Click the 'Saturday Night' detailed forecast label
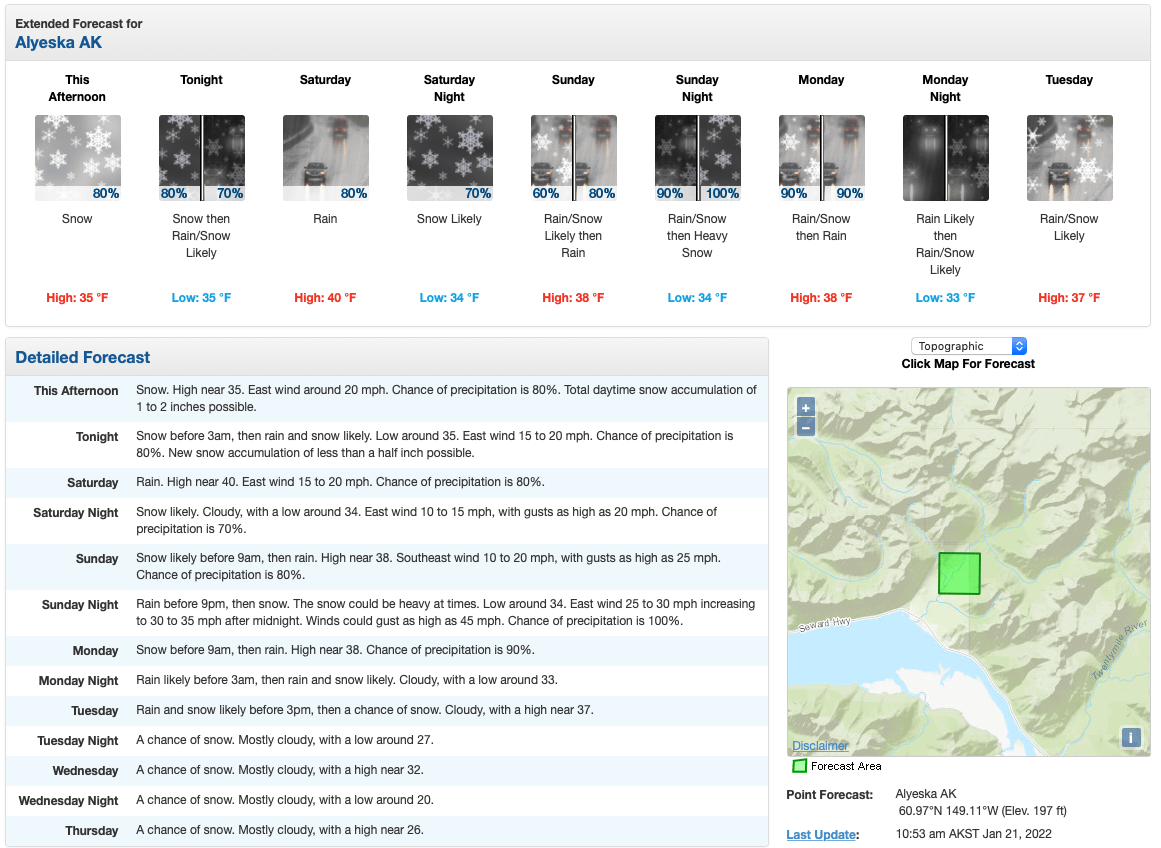Screen dimensions: 1161x848 click(x=76, y=513)
